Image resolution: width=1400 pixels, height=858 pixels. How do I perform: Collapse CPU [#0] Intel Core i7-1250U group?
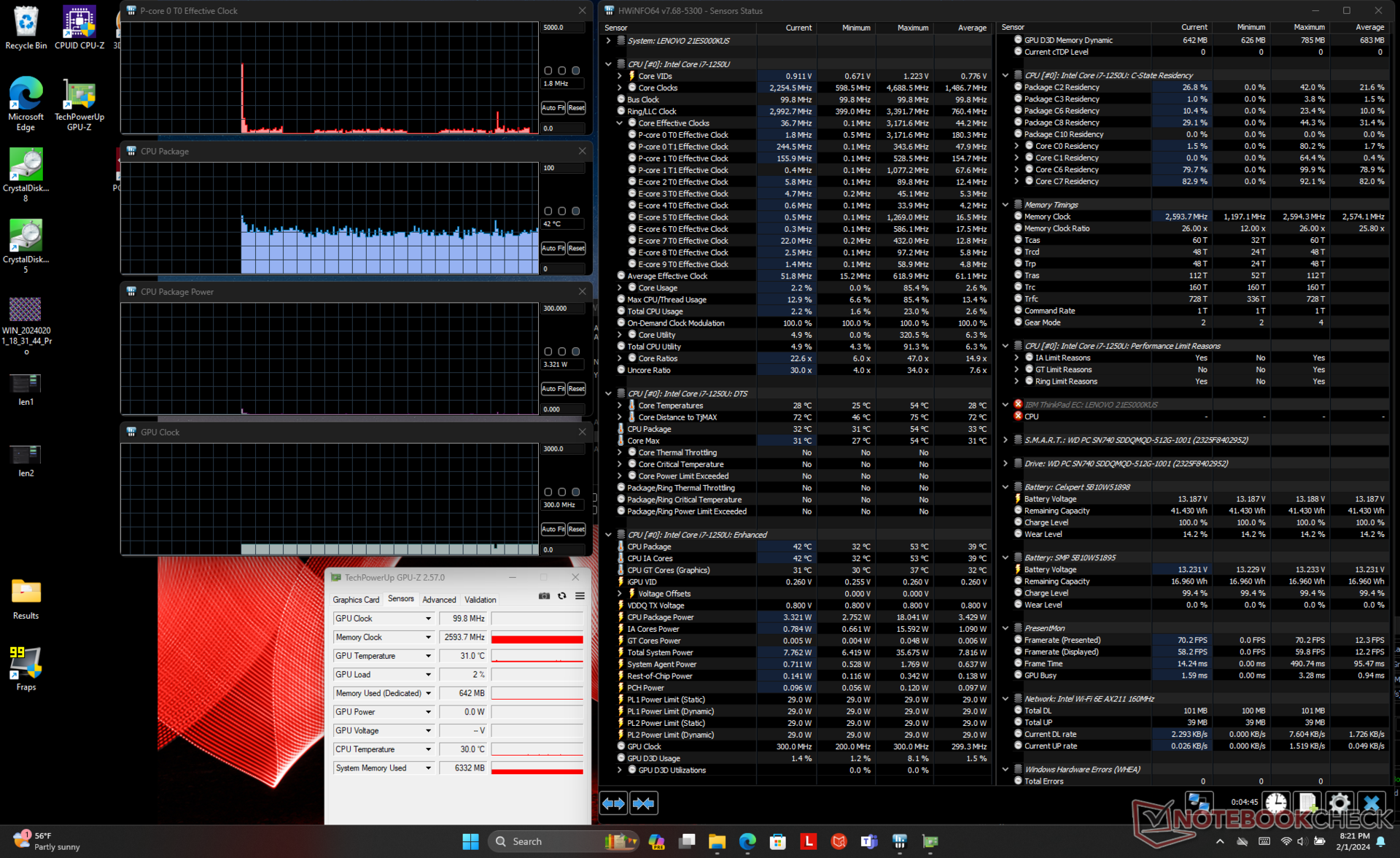pos(609,64)
